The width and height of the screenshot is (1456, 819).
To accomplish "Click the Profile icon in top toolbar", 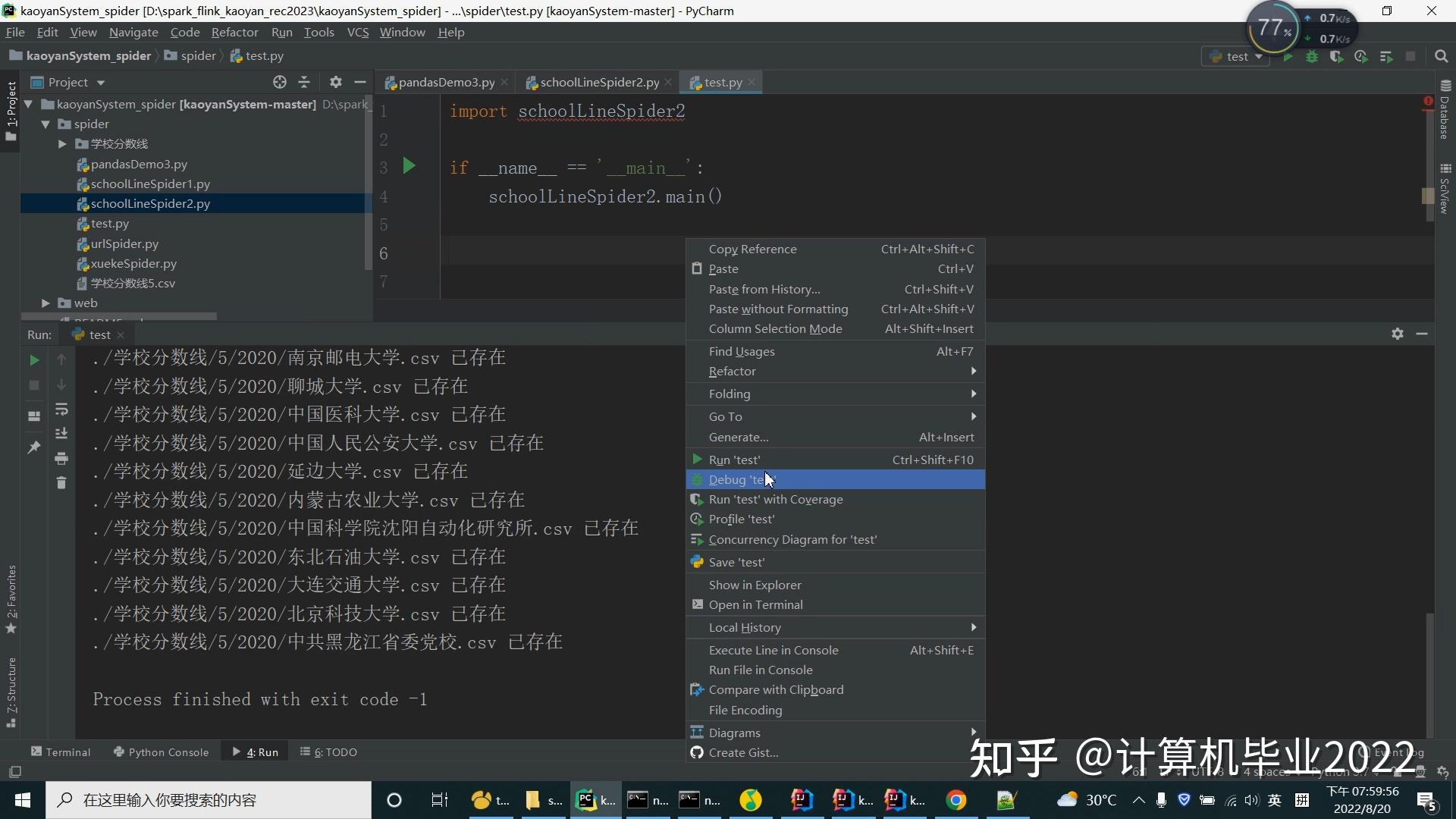I will [x=1361, y=57].
